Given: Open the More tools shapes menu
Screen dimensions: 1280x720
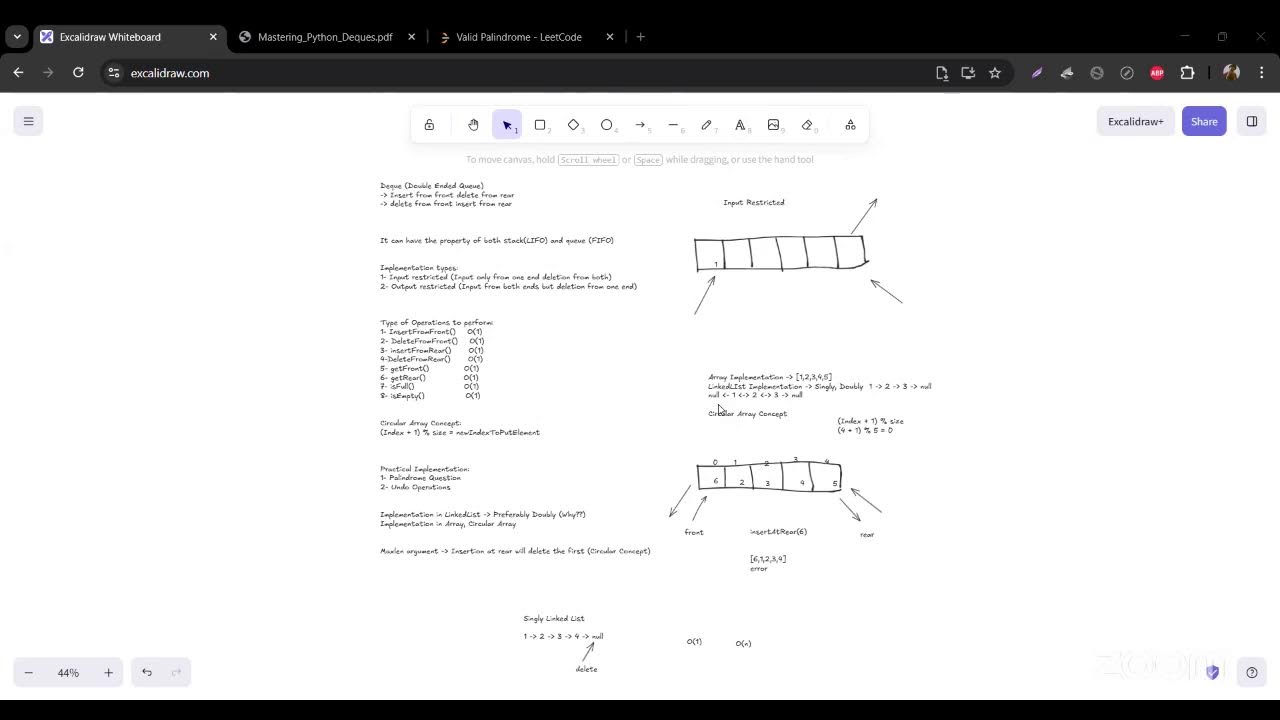Looking at the screenshot, I should [x=850, y=125].
